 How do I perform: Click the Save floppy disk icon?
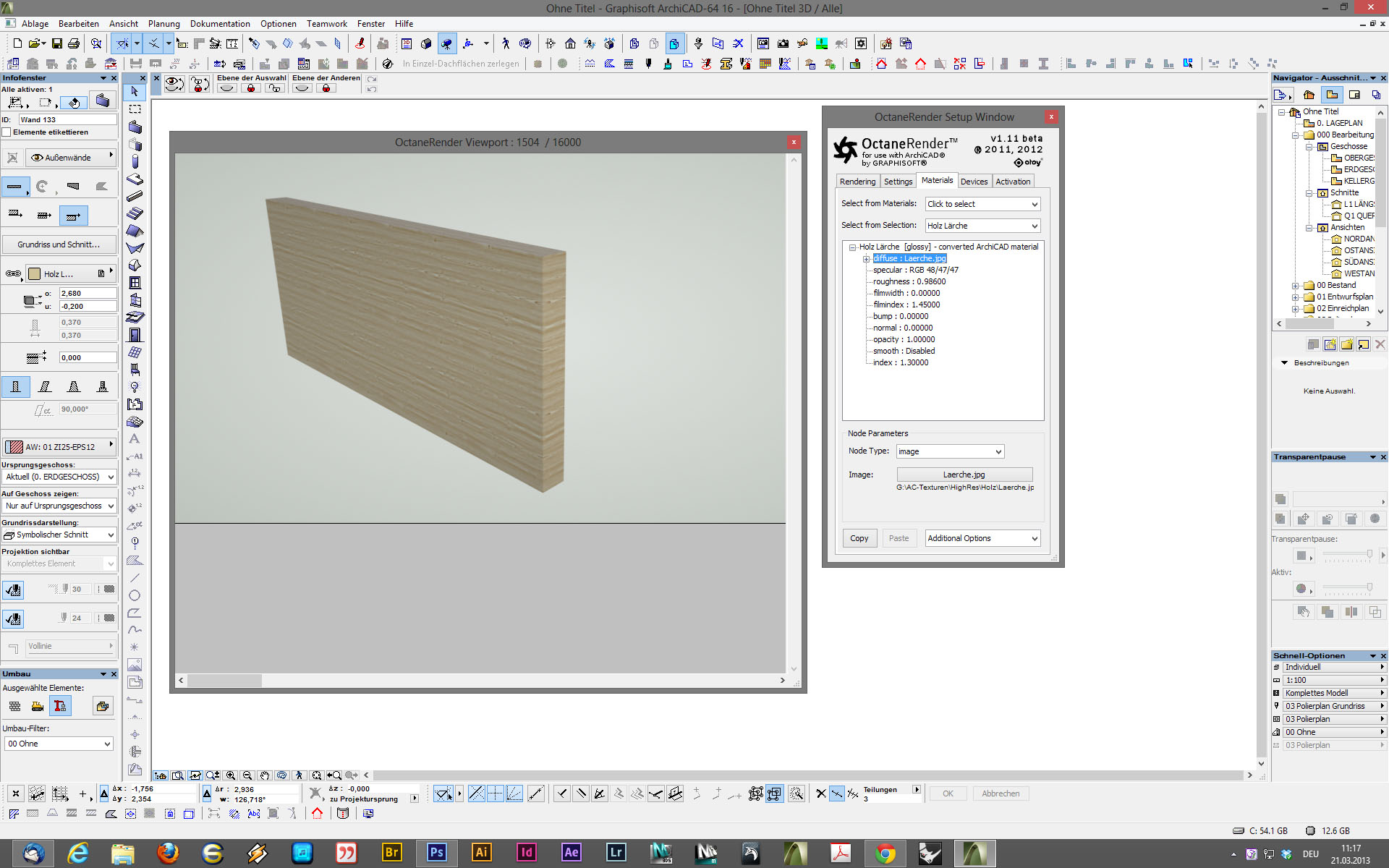56,43
